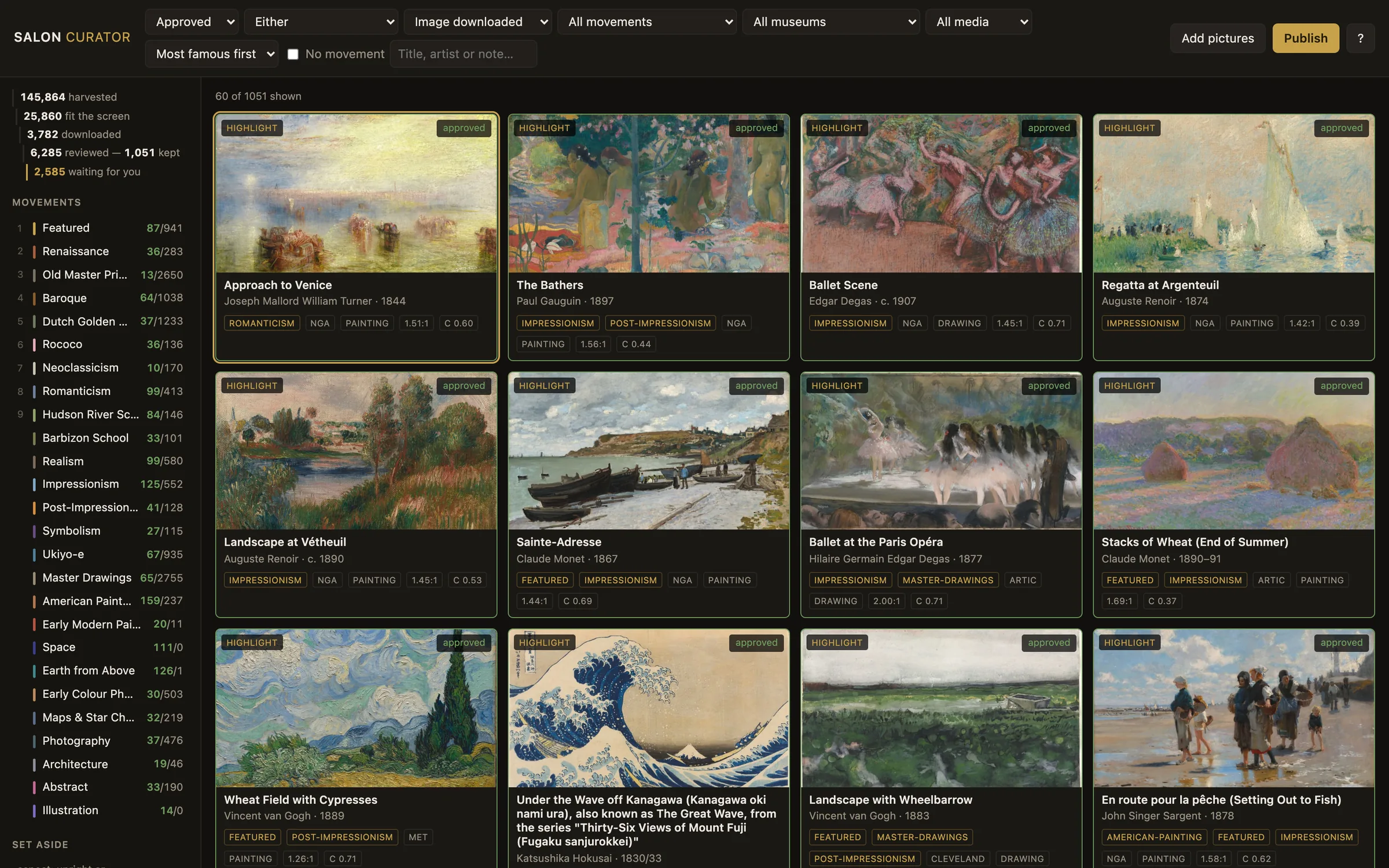
Task: Click the ROMANTICISM tag on Approach to Venice
Action: point(262,323)
